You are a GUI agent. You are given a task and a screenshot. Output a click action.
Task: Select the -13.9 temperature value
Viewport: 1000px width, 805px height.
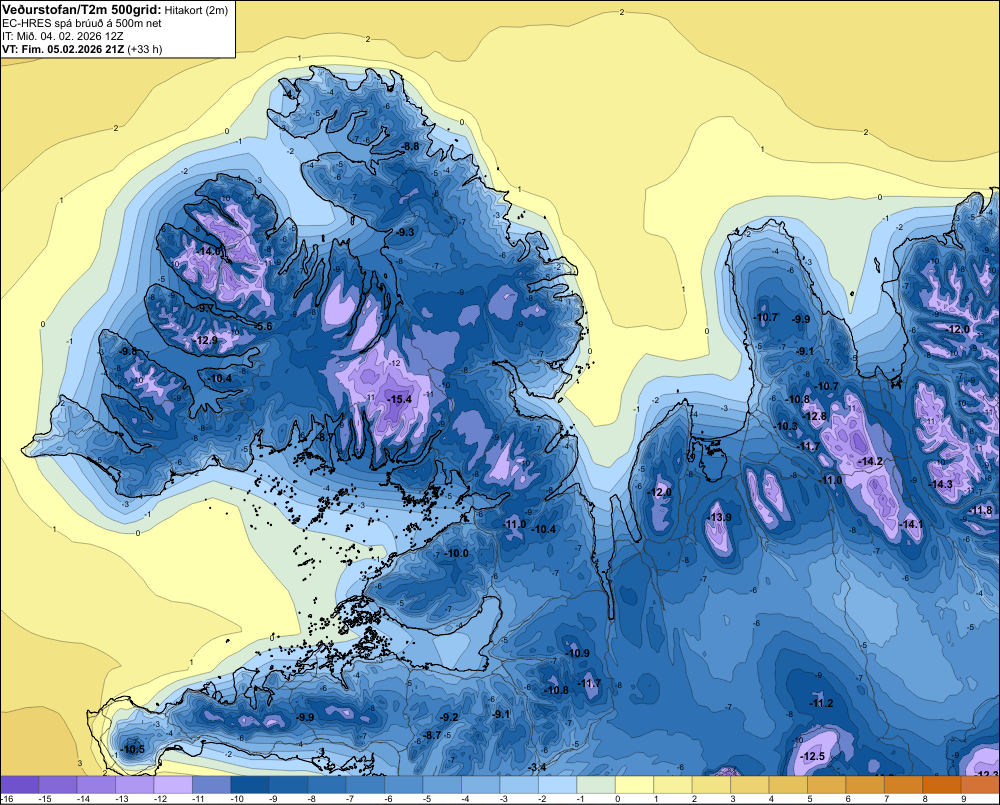720,517
